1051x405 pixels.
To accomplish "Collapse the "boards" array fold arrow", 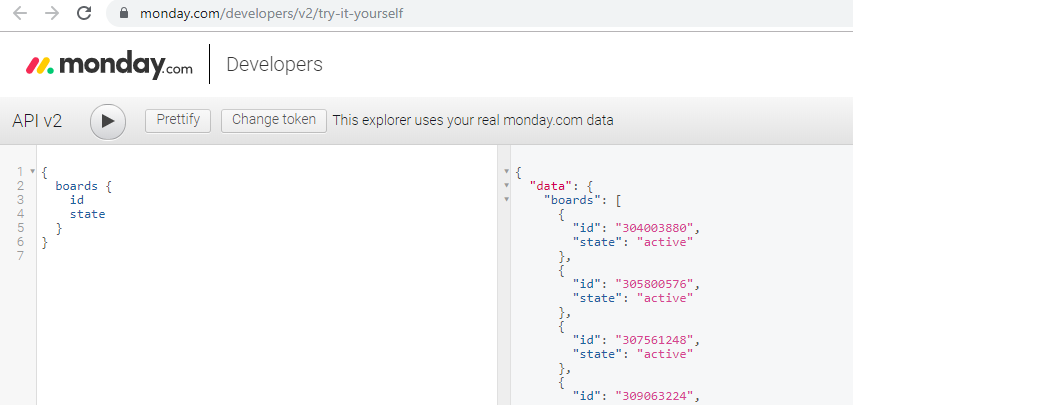I will 507,199.
